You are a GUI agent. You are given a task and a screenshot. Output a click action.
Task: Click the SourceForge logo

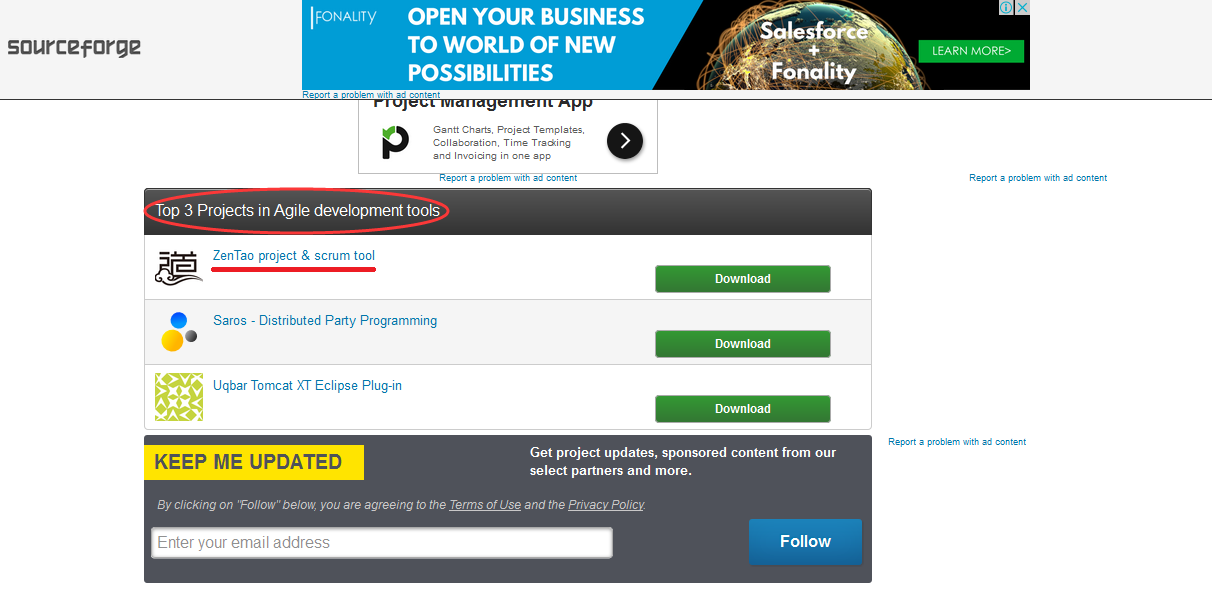pos(74,47)
